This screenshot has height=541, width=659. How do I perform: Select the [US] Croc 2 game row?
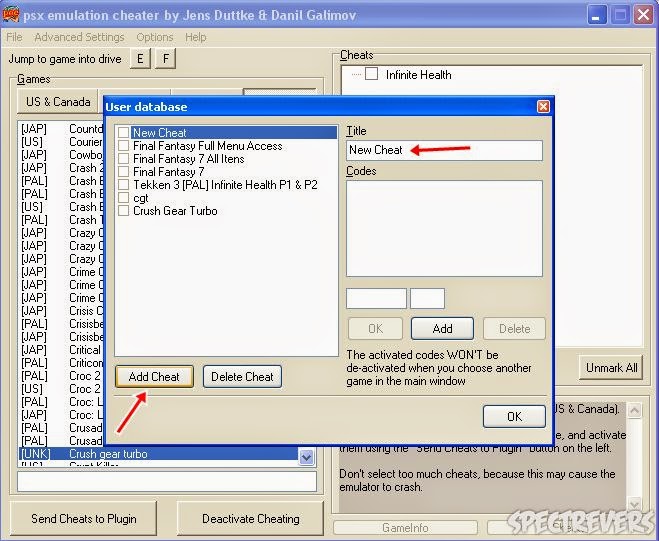pos(61,389)
